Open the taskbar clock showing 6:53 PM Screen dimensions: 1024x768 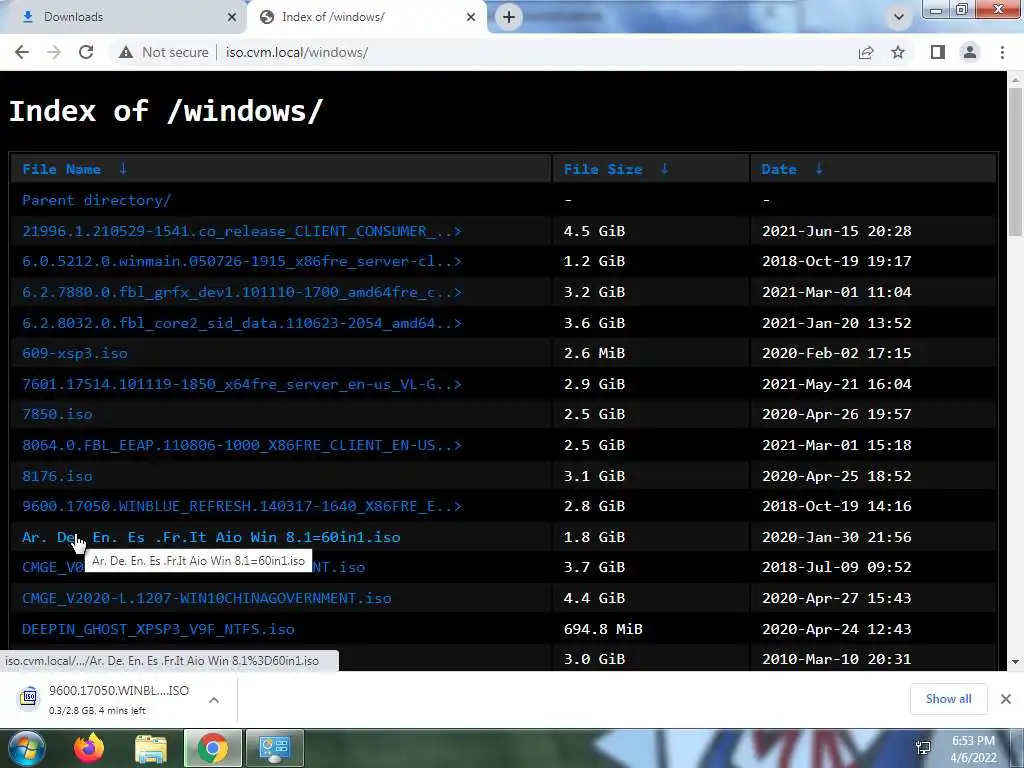click(974, 750)
